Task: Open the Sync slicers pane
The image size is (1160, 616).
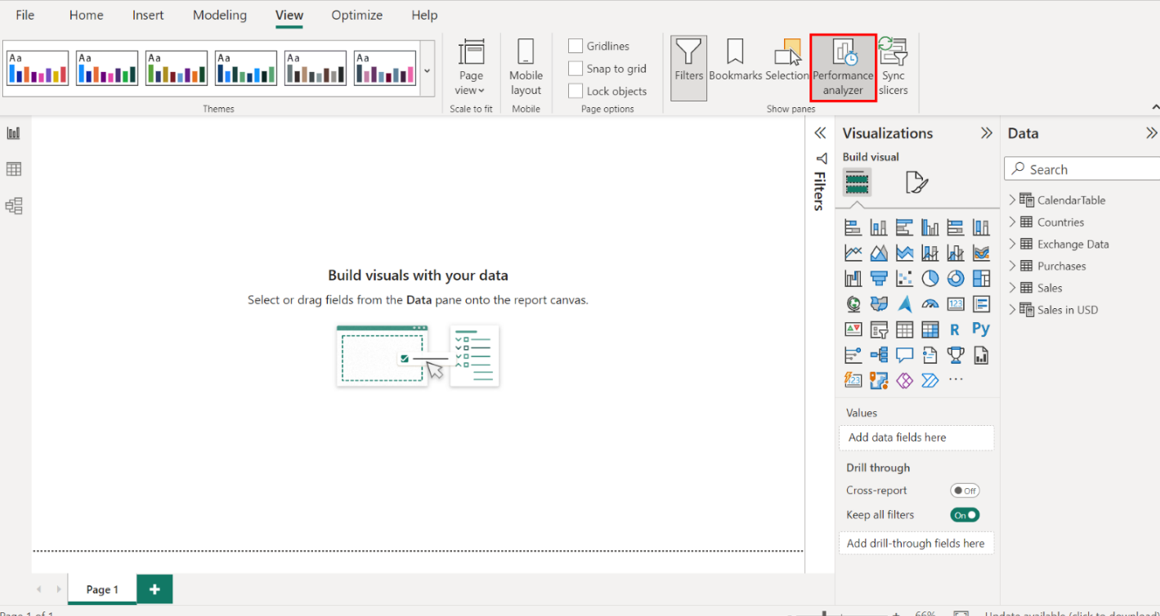Action: (893, 67)
